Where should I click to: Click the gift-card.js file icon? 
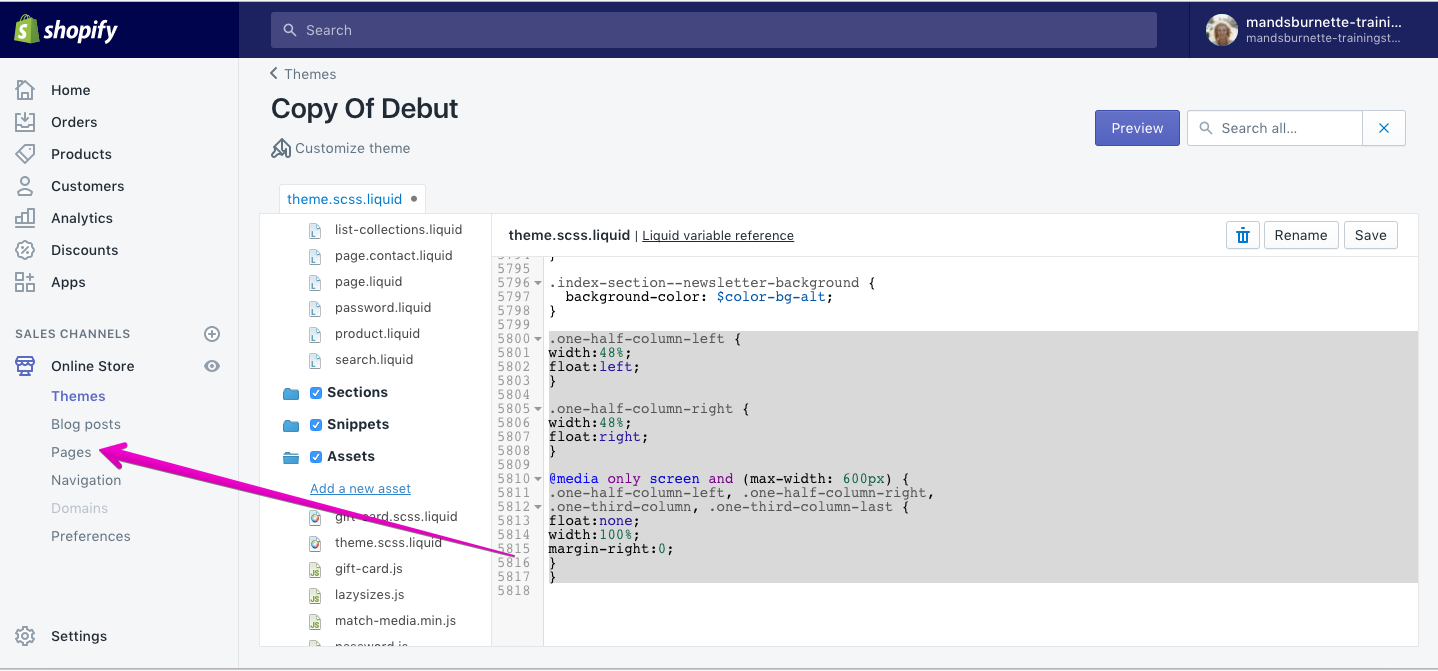coord(315,569)
